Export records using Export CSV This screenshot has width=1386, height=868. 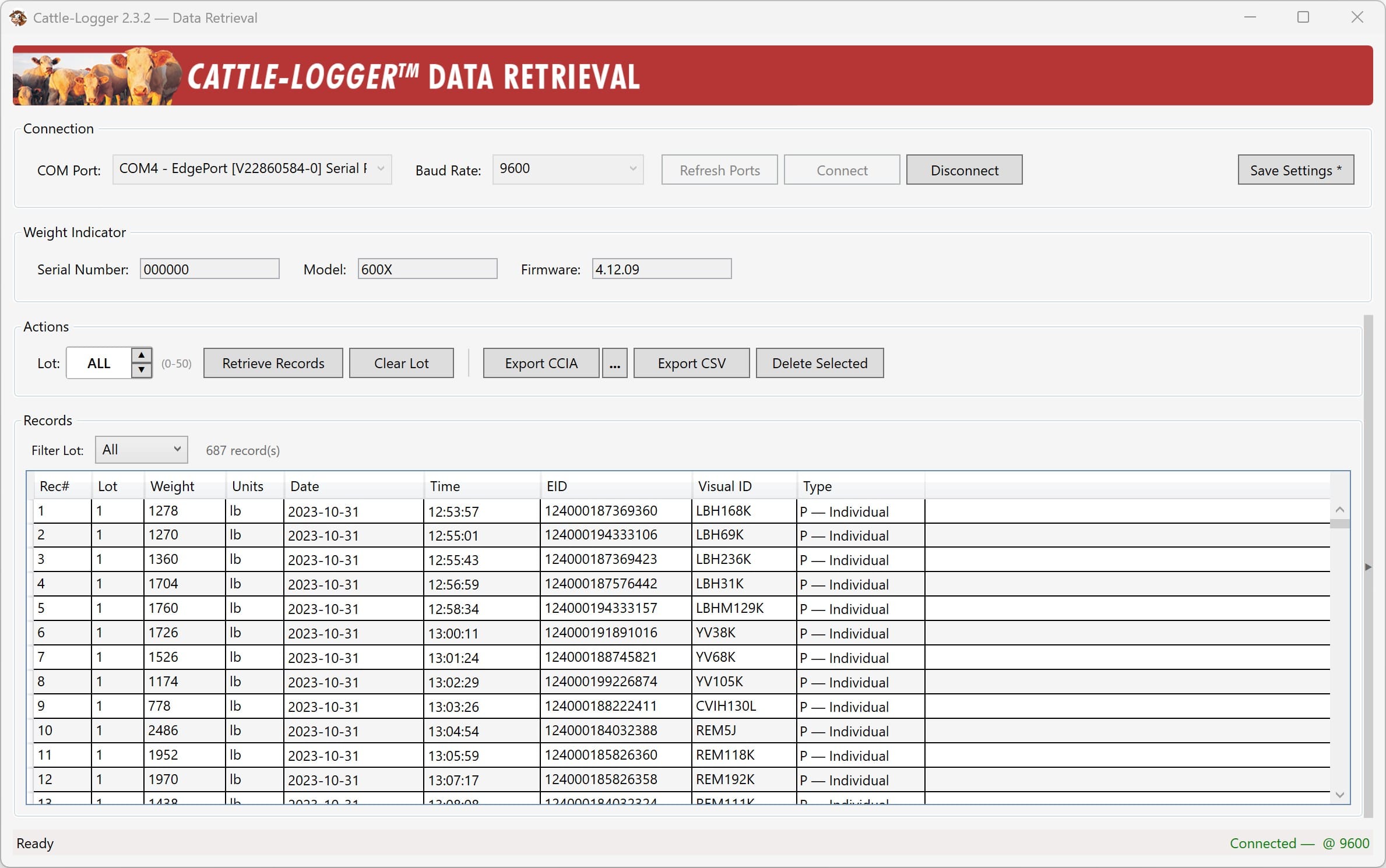point(691,364)
